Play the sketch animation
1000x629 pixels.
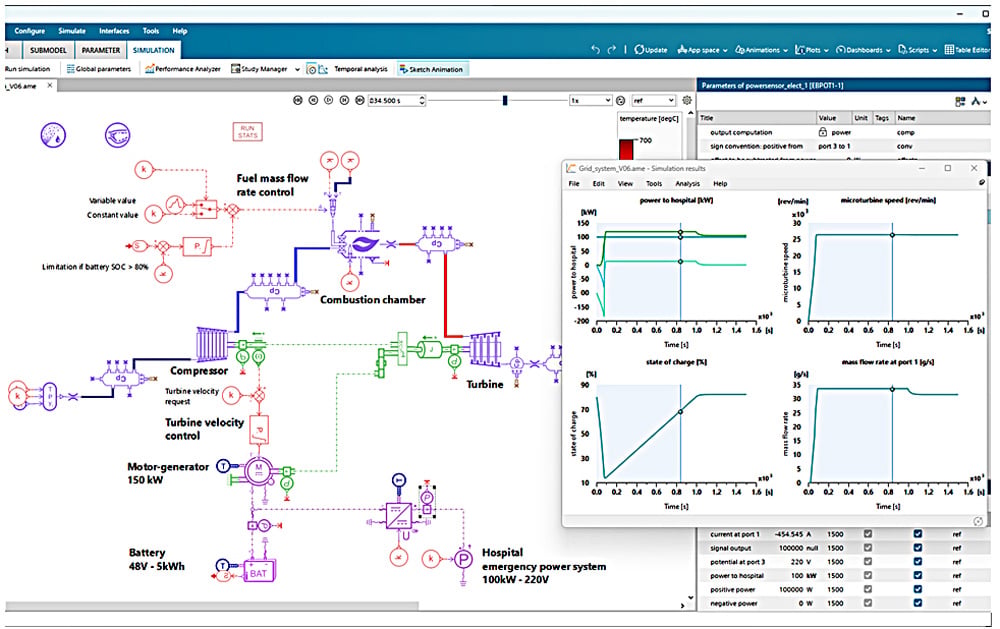[328, 100]
